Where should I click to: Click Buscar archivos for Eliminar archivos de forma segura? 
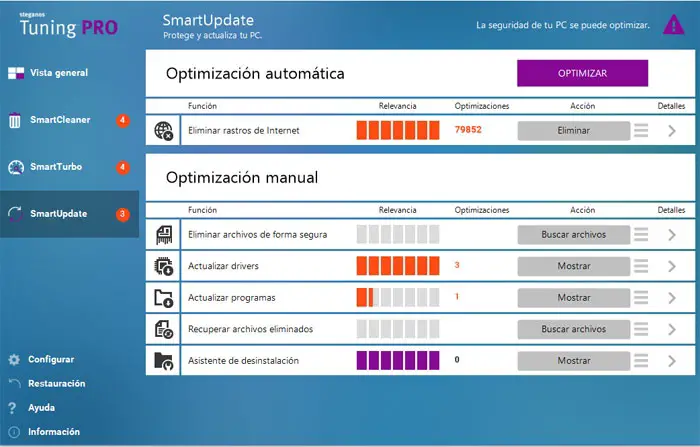pyautogui.click(x=574, y=234)
